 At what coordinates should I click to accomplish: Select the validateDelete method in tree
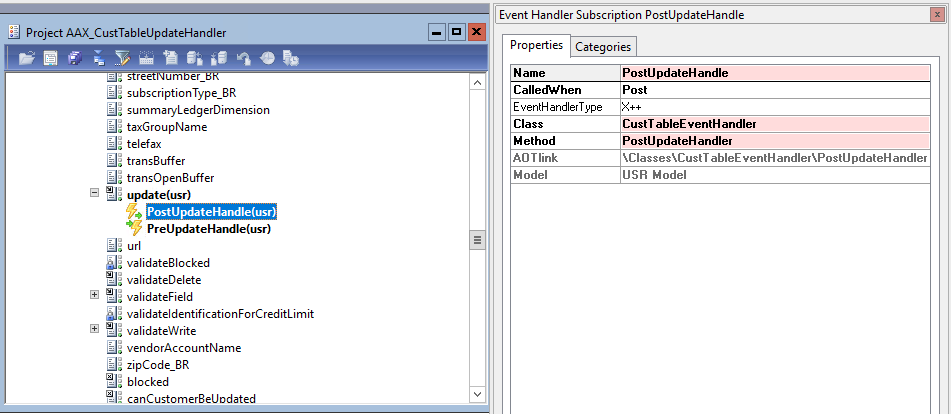[x=170, y=280]
